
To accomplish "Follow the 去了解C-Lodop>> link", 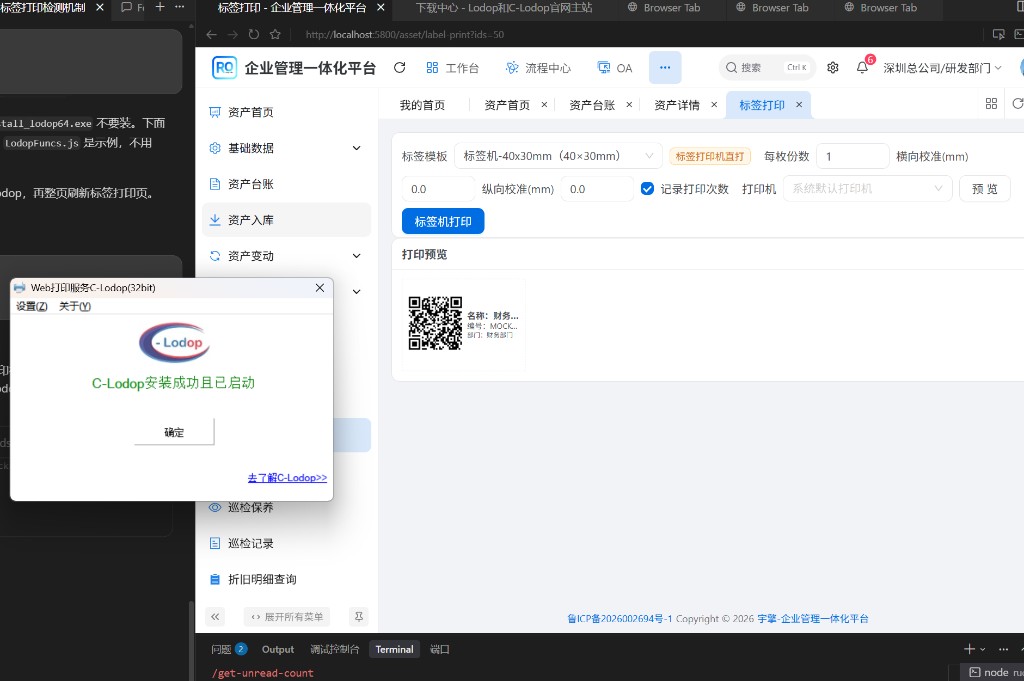I will (x=287, y=478).
